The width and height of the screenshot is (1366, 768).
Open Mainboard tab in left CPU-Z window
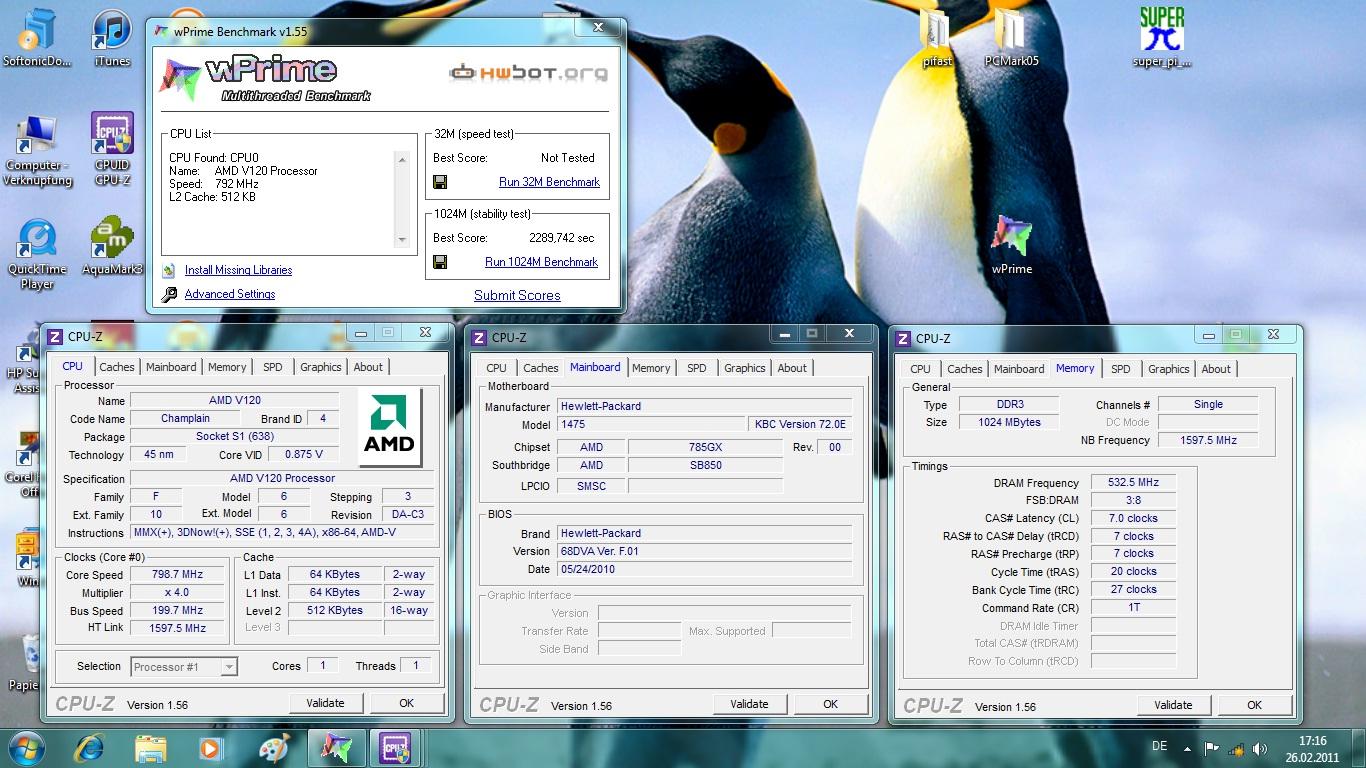click(x=171, y=367)
